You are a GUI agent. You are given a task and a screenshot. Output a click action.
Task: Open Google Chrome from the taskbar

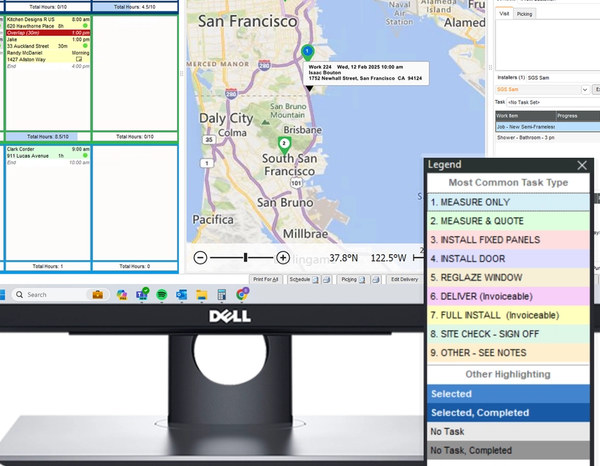point(242,294)
